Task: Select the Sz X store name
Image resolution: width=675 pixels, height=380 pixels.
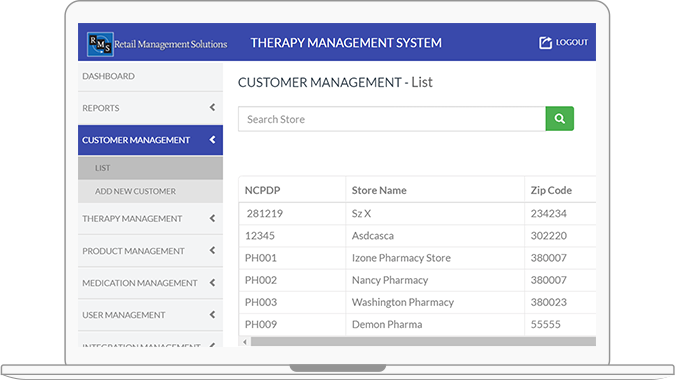Action: pyautogui.click(x=361, y=213)
